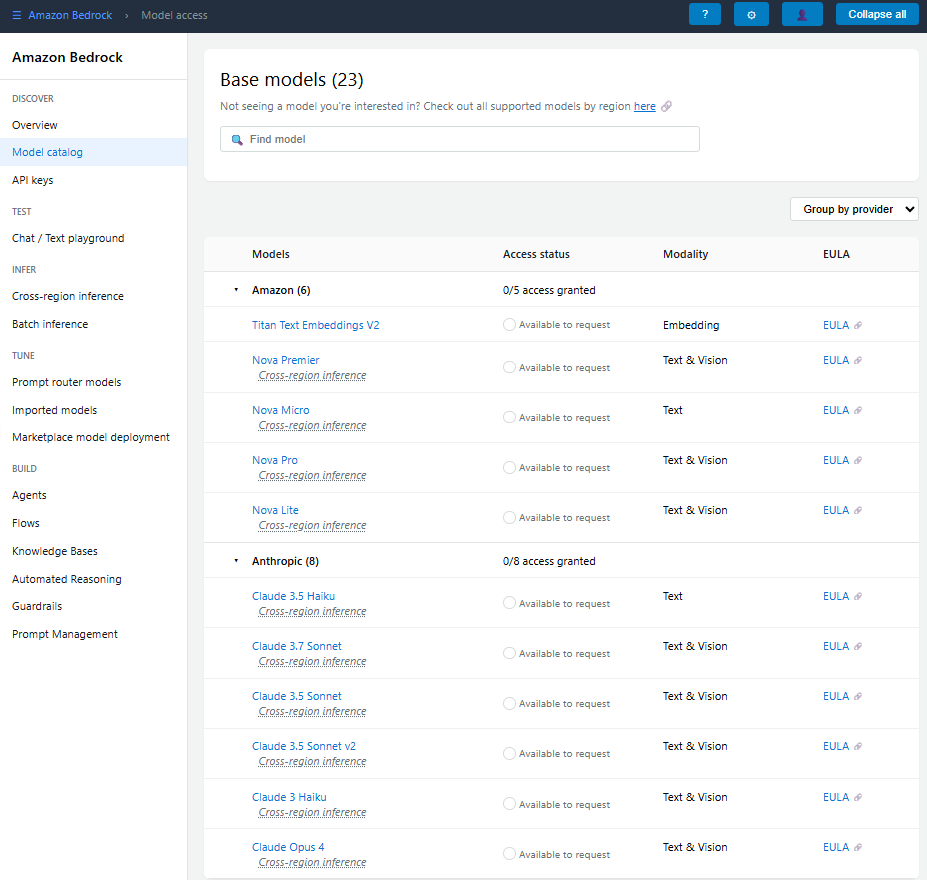Click the help question mark button
This screenshot has width=927, height=880.
pyautogui.click(x=705, y=14)
